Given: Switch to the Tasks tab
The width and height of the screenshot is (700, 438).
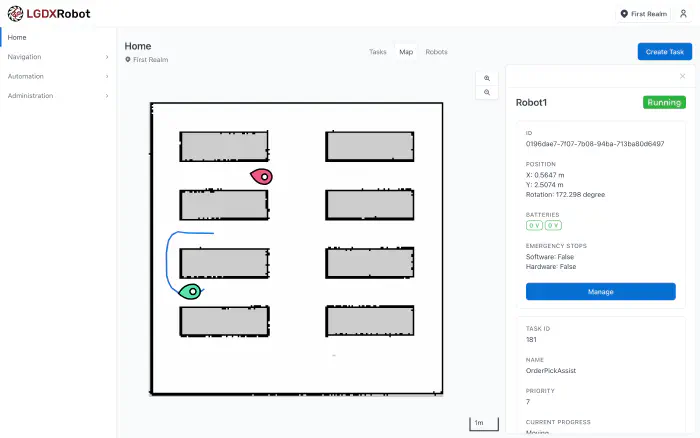Looking at the screenshot, I should click(377, 52).
